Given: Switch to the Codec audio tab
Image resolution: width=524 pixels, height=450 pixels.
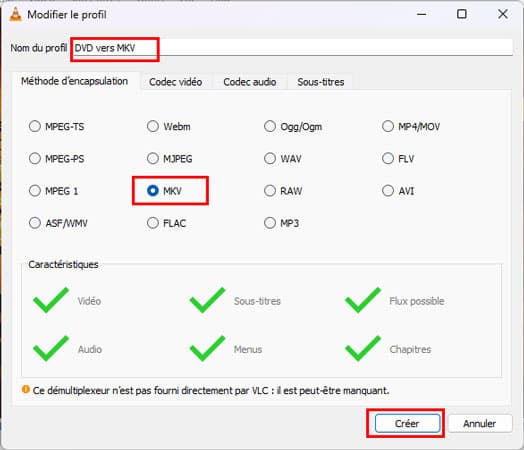Looking at the screenshot, I should (x=250, y=82).
